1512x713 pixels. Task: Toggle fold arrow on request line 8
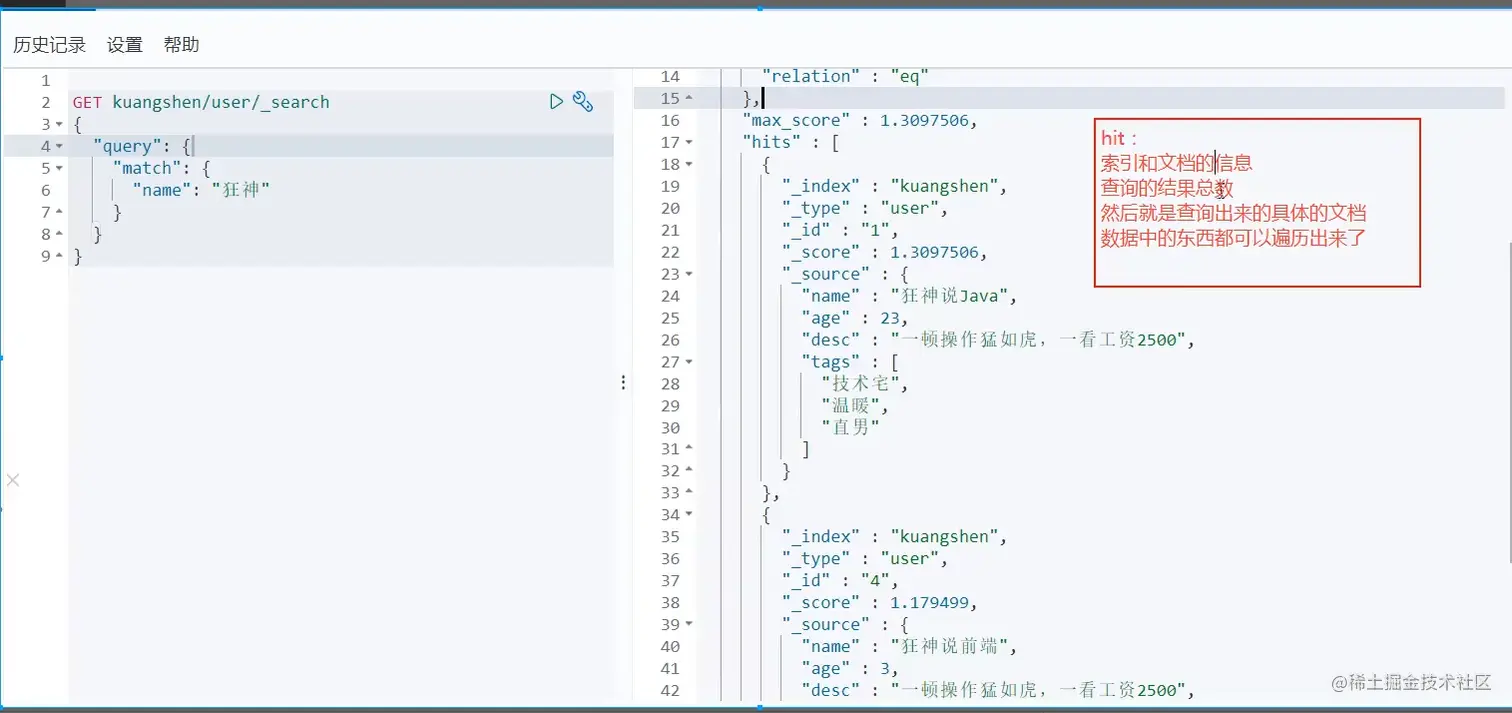click(x=59, y=234)
